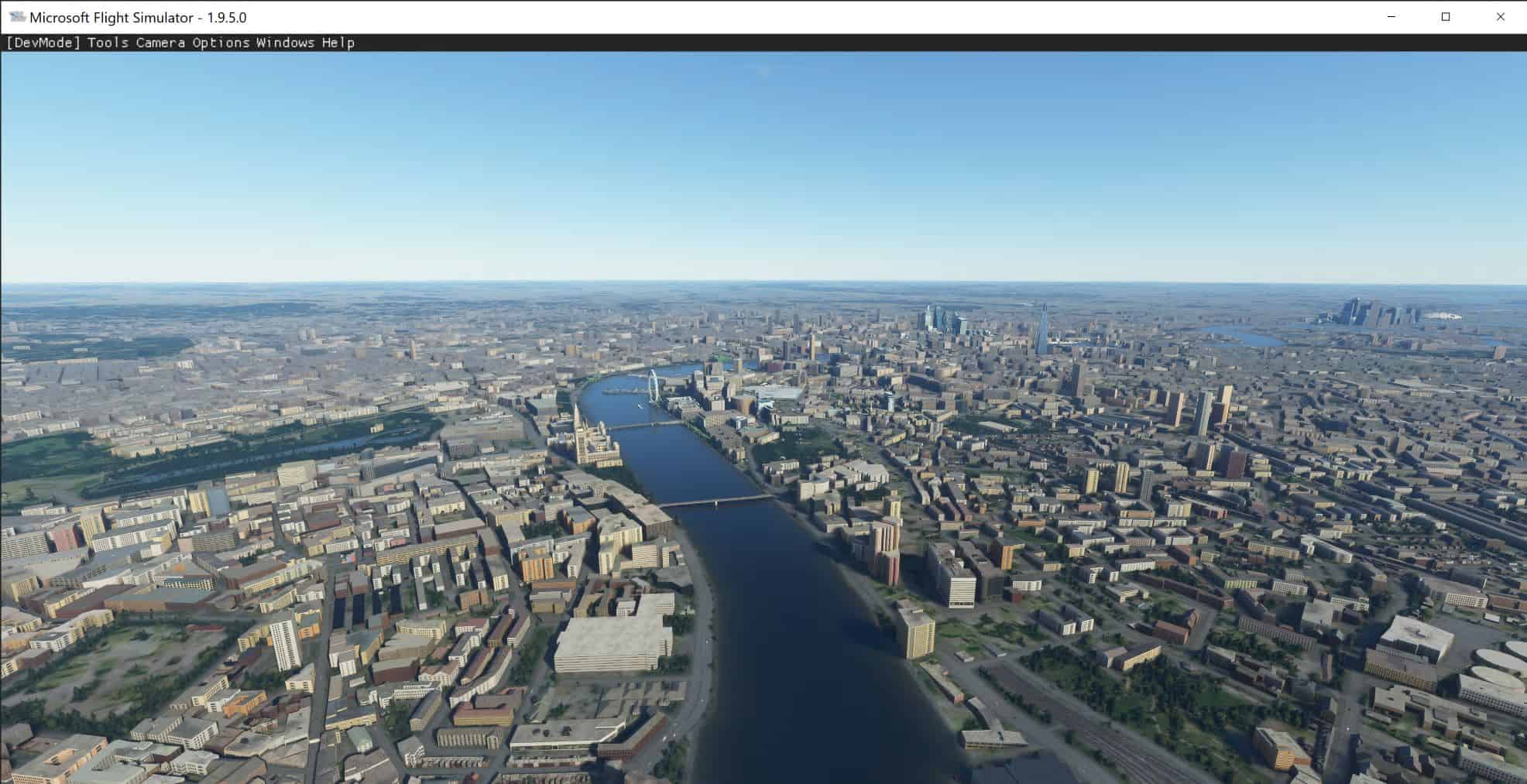Viewport: 1527px width, 784px height.
Task: Expand the Options menu
Action: 221,43
